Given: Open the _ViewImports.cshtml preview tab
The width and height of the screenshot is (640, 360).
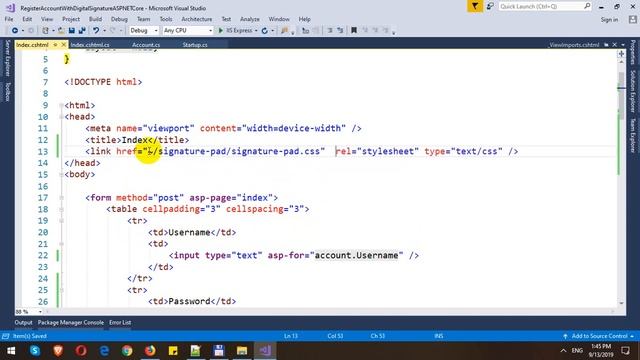Looking at the screenshot, I should [574, 45].
